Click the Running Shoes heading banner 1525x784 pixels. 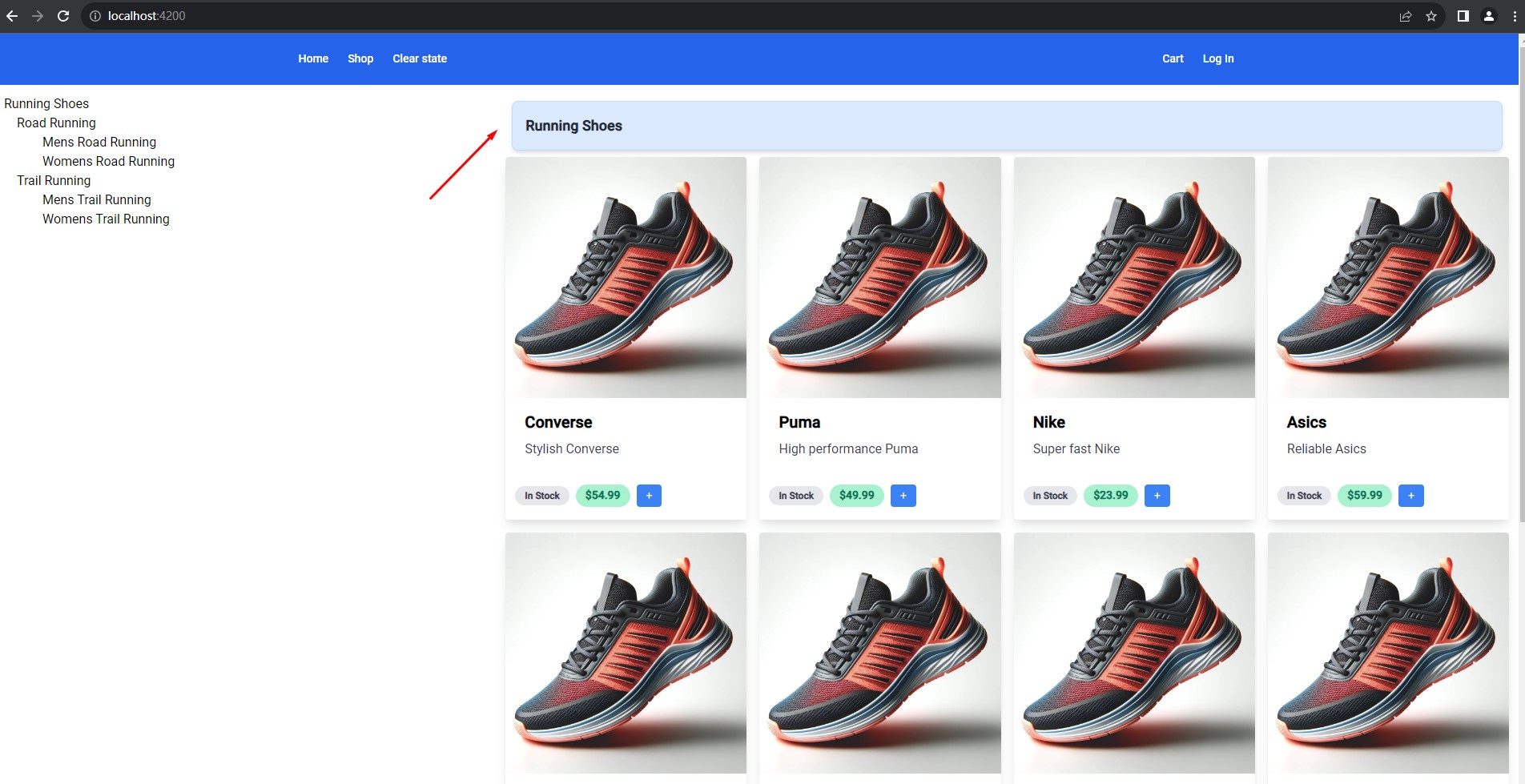click(x=1007, y=126)
